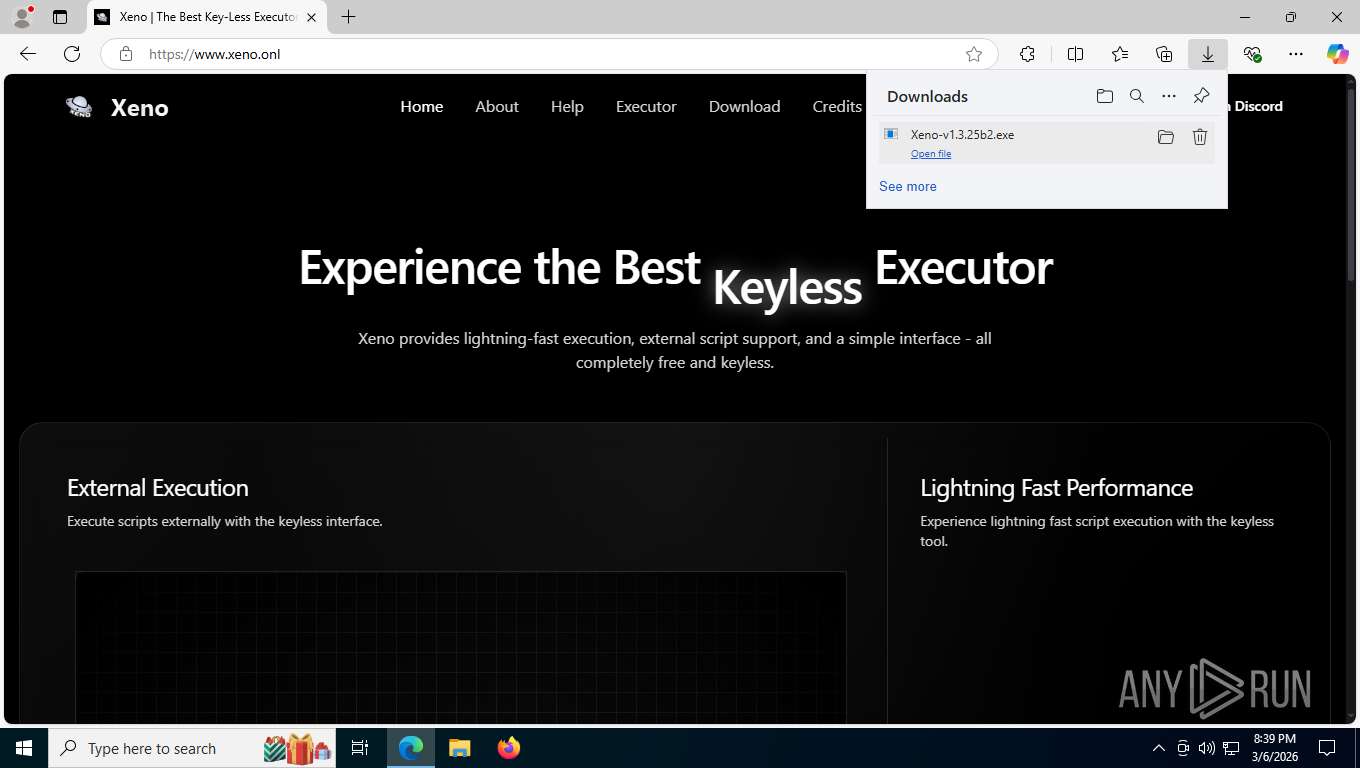Click the Discord button in header
The height and width of the screenshot is (768, 1360).
pyautogui.click(x=1255, y=106)
